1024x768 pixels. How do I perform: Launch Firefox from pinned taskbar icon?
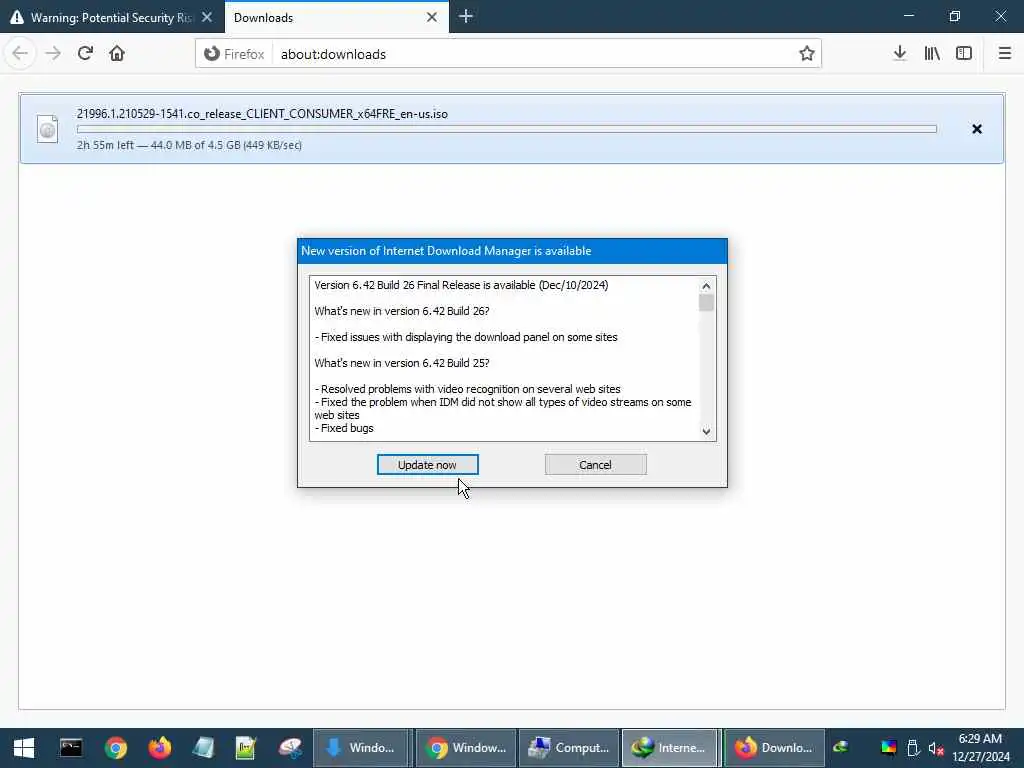tap(159, 748)
